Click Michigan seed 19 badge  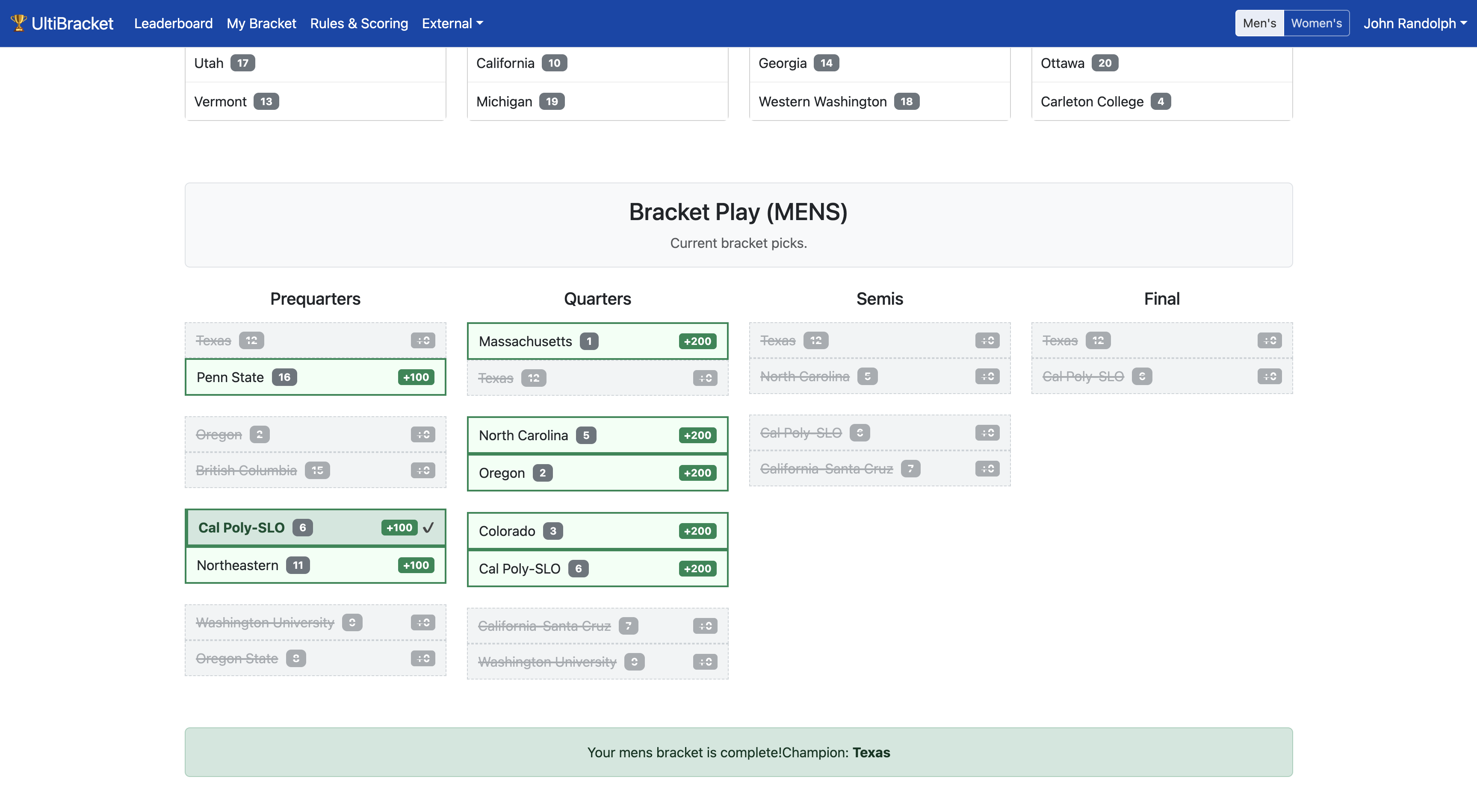[x=552, y=101]
